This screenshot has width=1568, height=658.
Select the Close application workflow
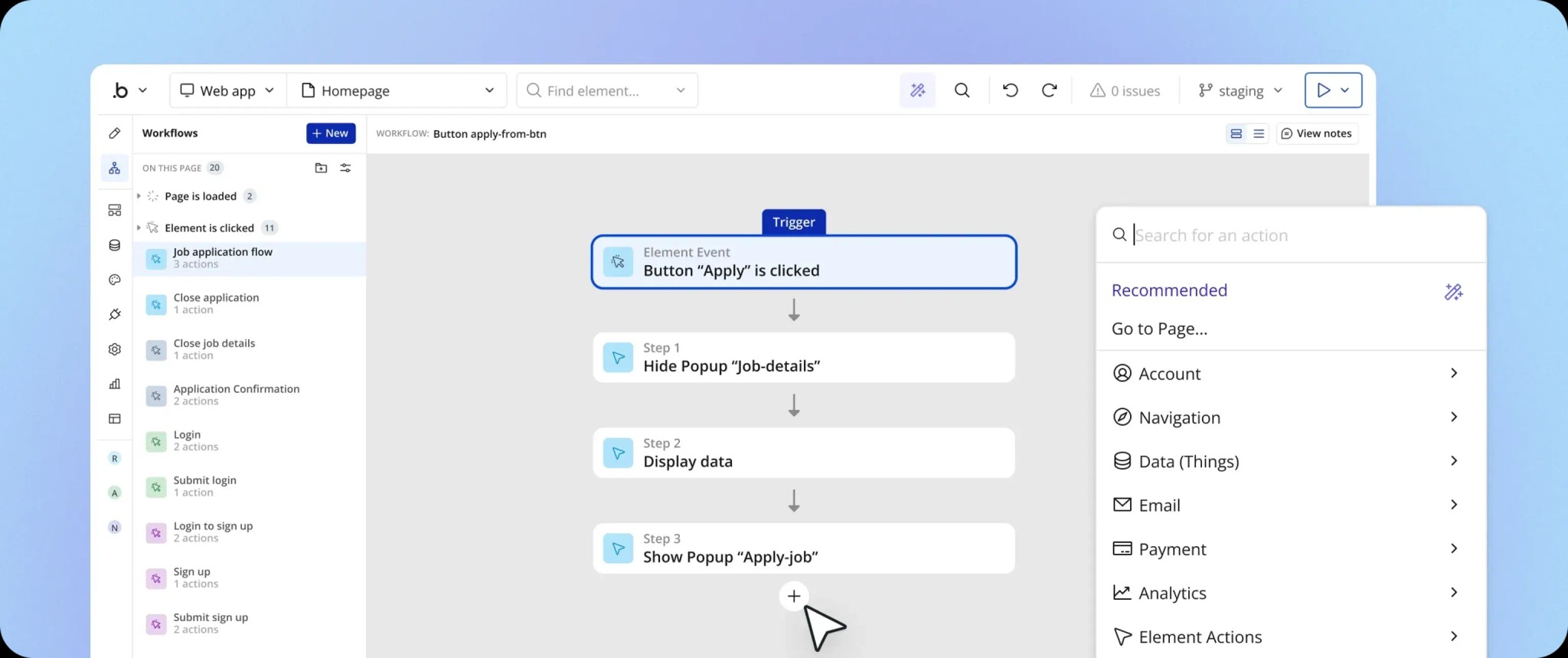(x=250, y=303)
